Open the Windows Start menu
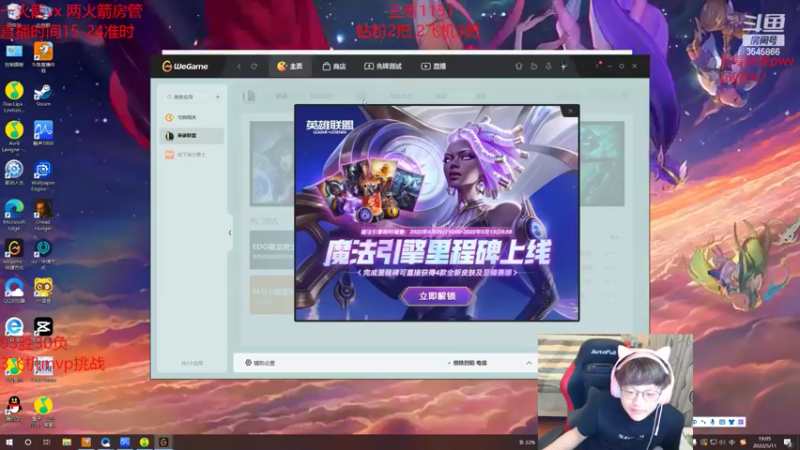Image resolution: width=800 pixels, height=450 pixels. click(9, 442)
